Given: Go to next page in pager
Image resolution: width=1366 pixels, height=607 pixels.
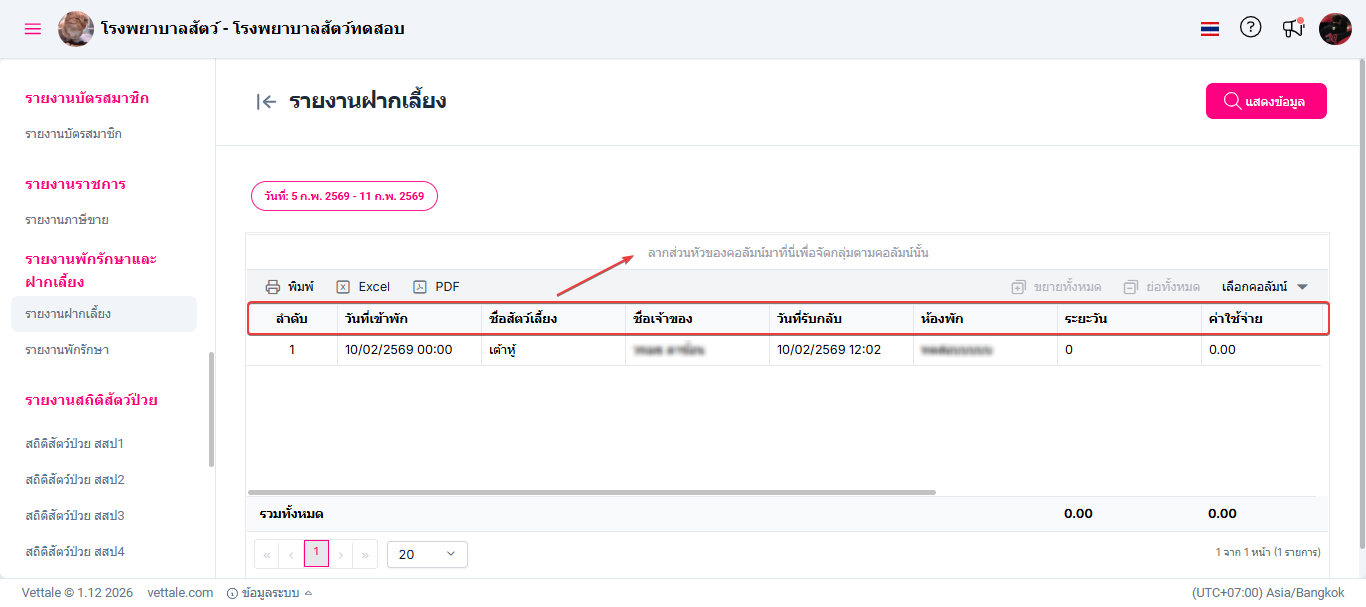Looking at the screenshot, I should [341, 554].
